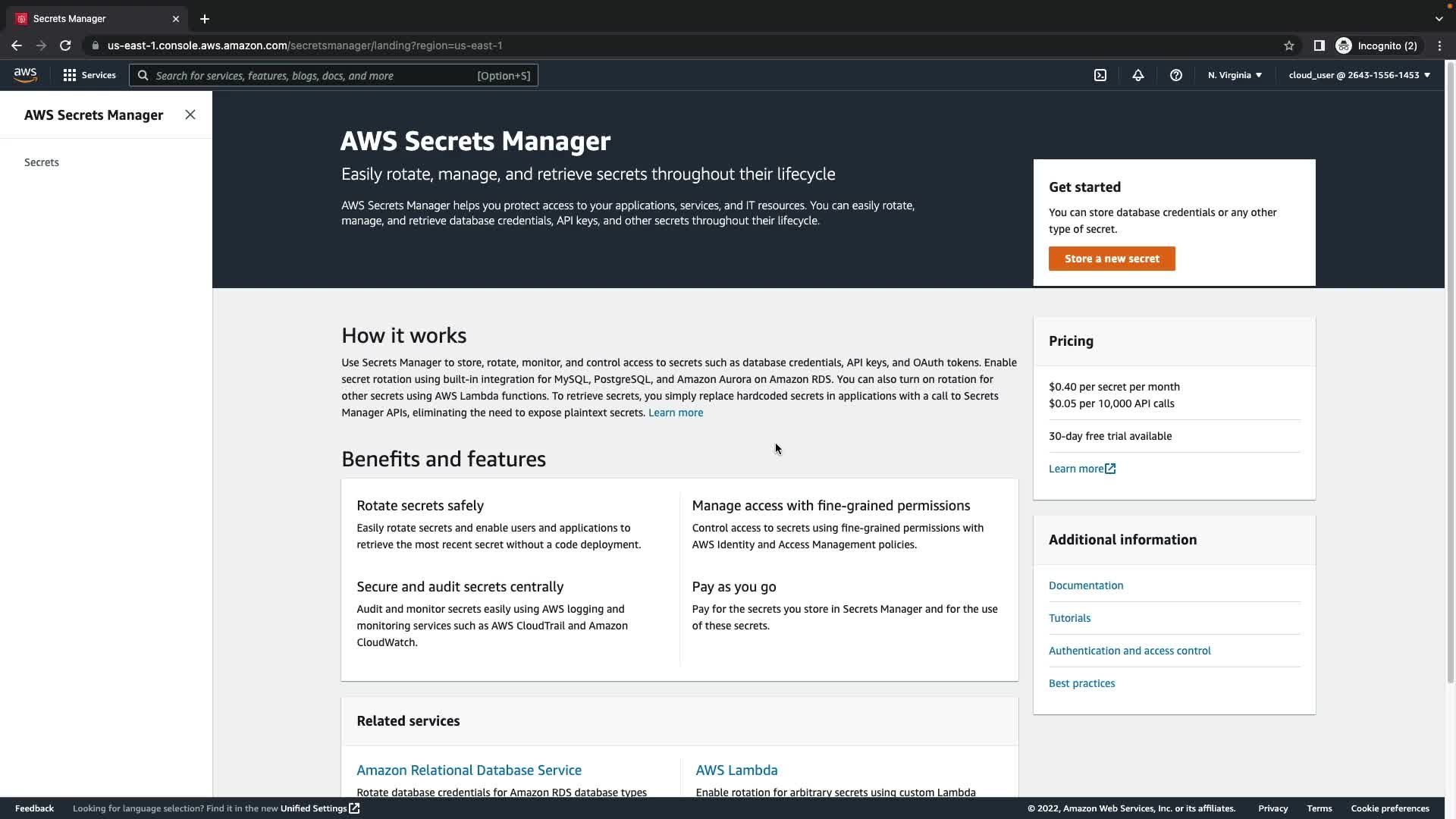Open Chrome tab search chevron

pos(1439,18)
